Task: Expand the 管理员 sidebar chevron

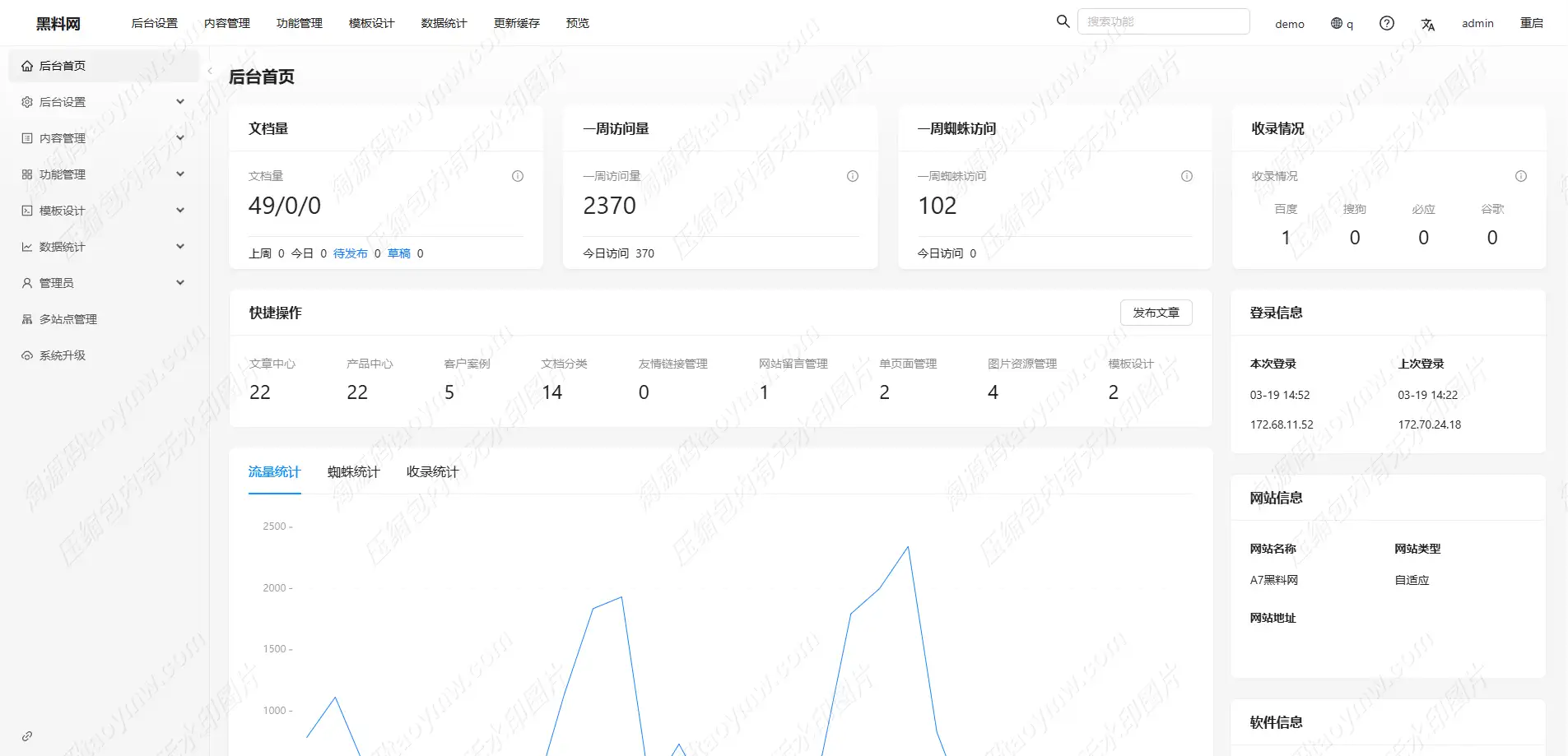Action: [180, 283]
